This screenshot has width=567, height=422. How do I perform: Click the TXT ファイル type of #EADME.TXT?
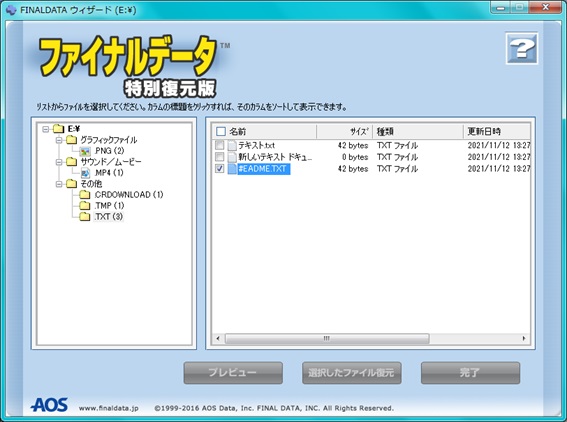coord(397,169)
